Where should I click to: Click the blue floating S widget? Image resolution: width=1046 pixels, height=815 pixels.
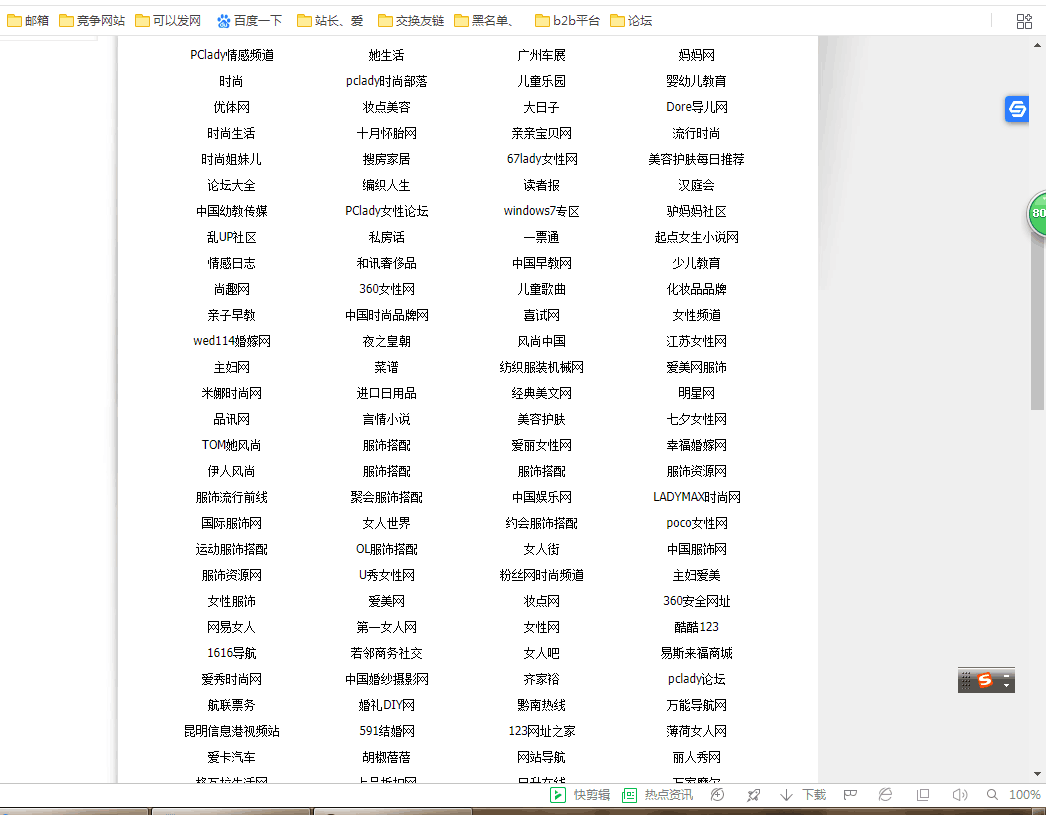point(1017,109)
